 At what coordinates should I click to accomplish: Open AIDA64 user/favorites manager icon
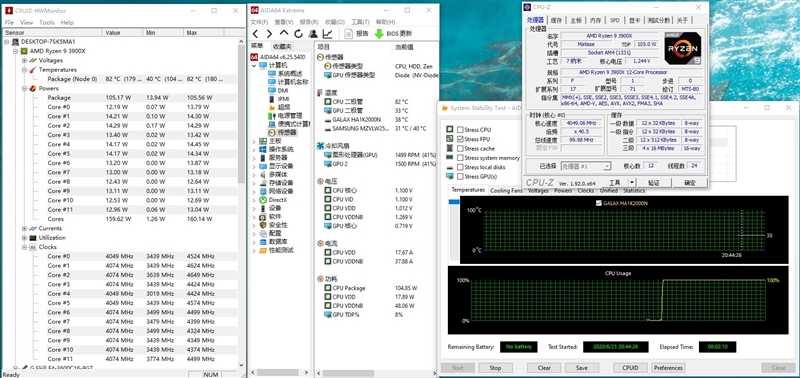[x=313, y=34]
